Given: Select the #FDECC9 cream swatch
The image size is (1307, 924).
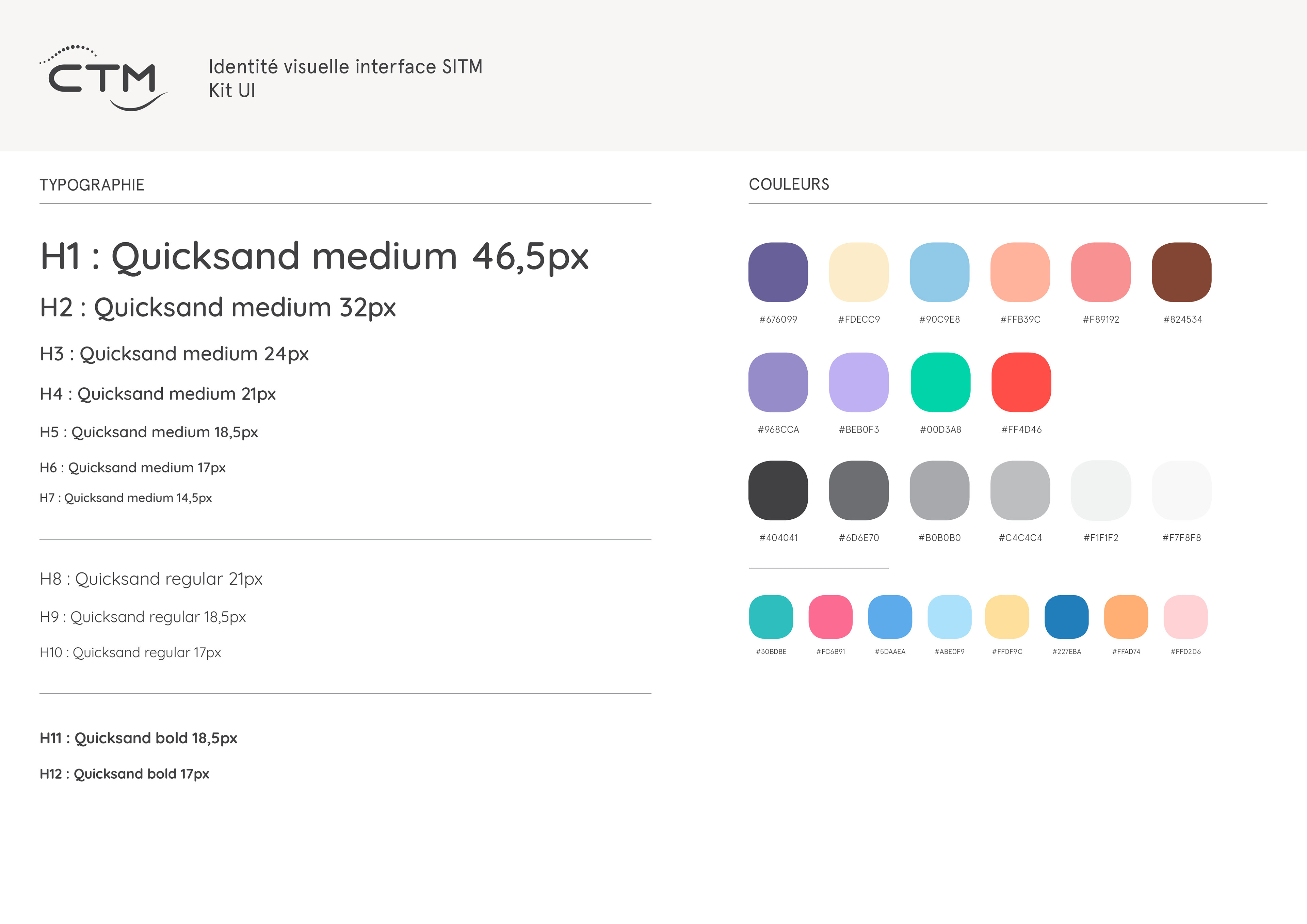Looking at the screenshot, I should [x=859, y=272].
